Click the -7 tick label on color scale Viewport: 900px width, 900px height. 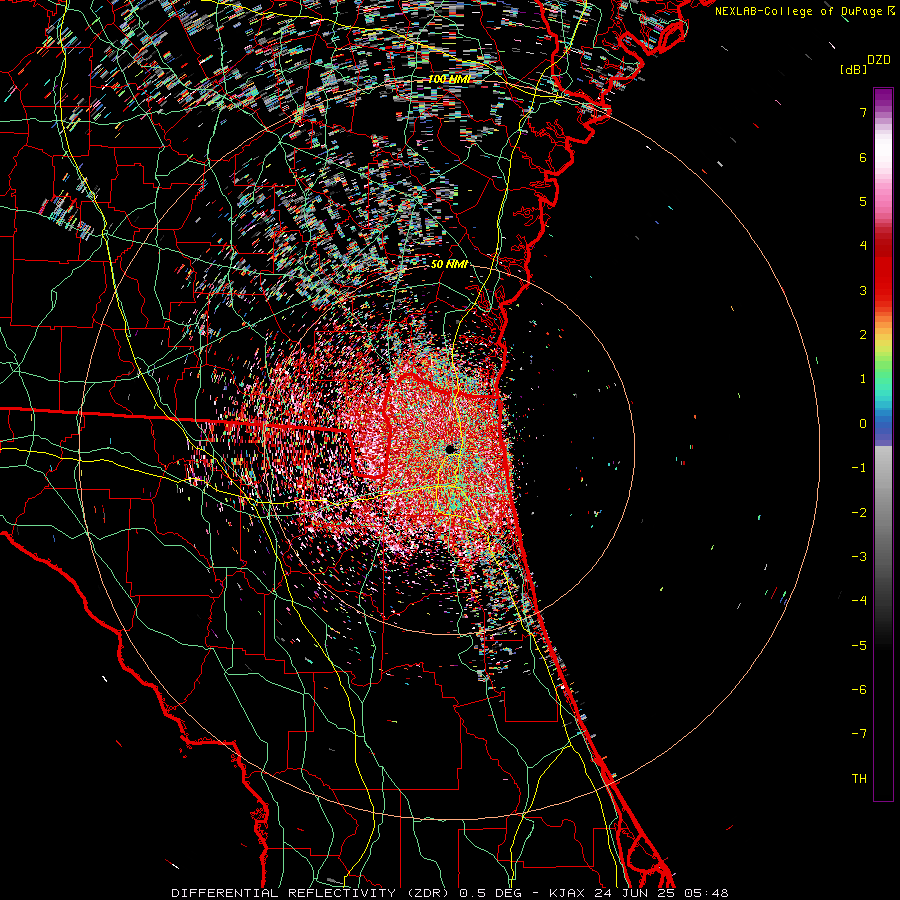pyautogui.click(x=859, y=734)
